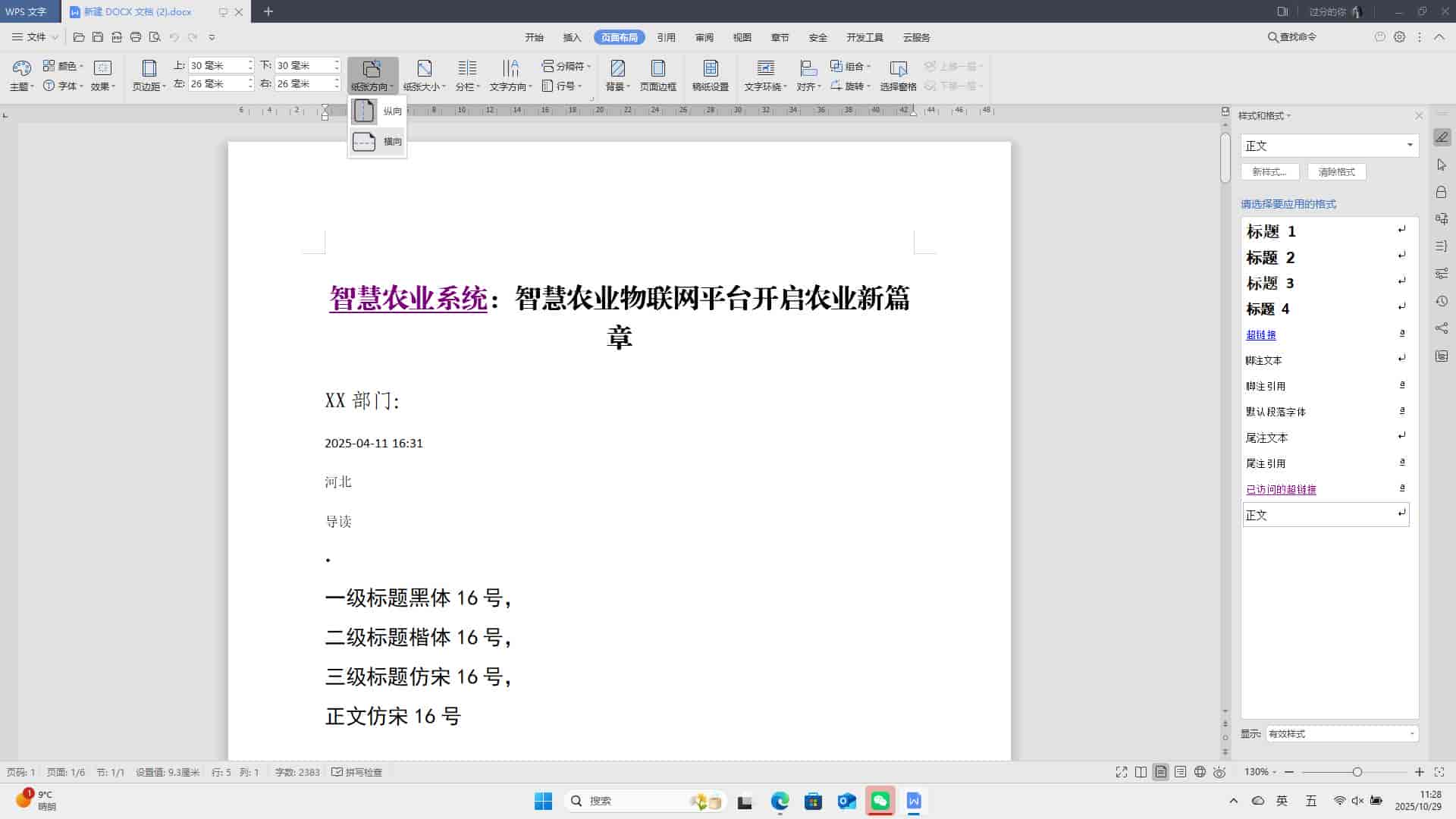The height and width of the screenshot is (819, 1456).
Task: Switch to outline view
Action: point(1180,772)
